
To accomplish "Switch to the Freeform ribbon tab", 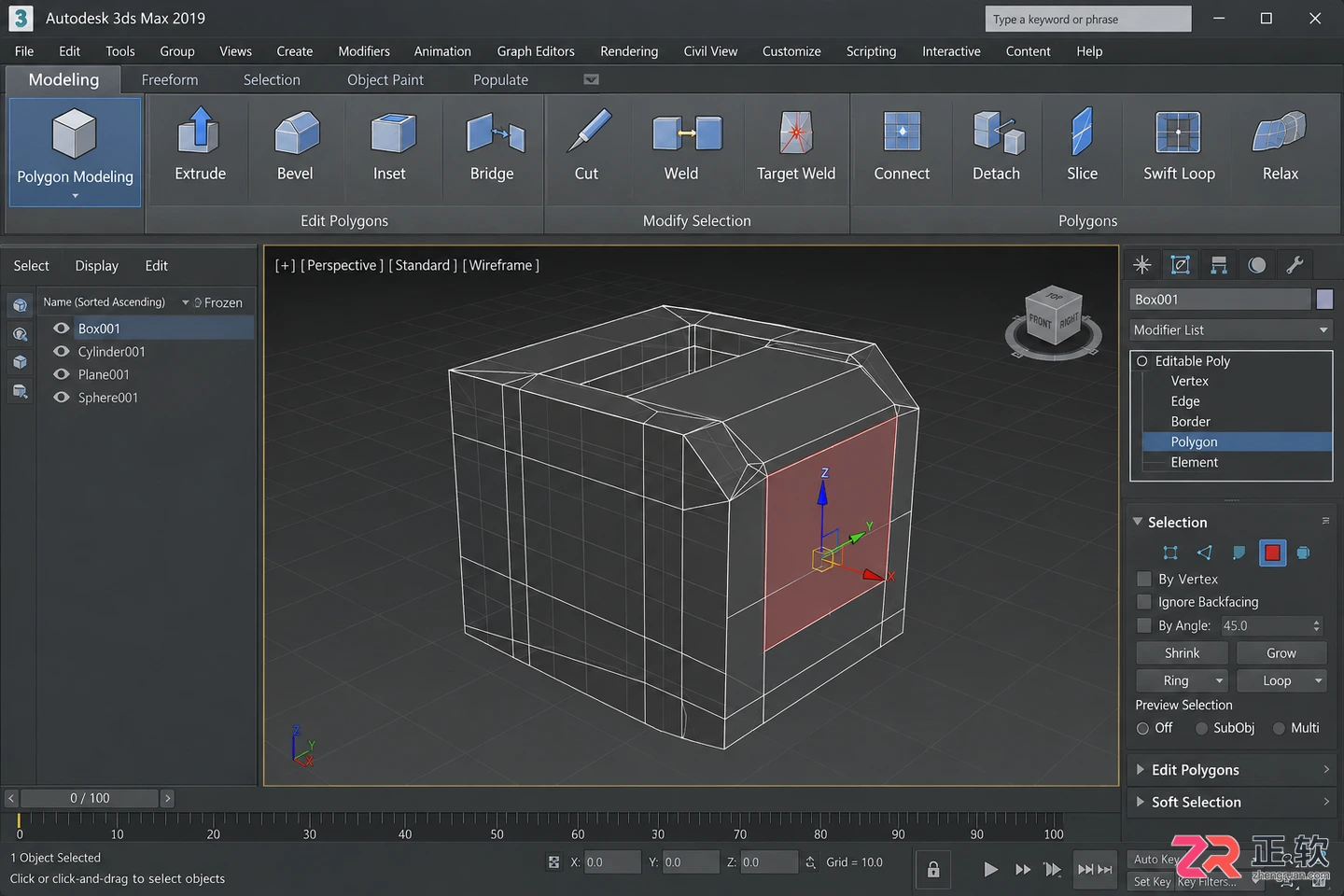I will pos(170,80).
